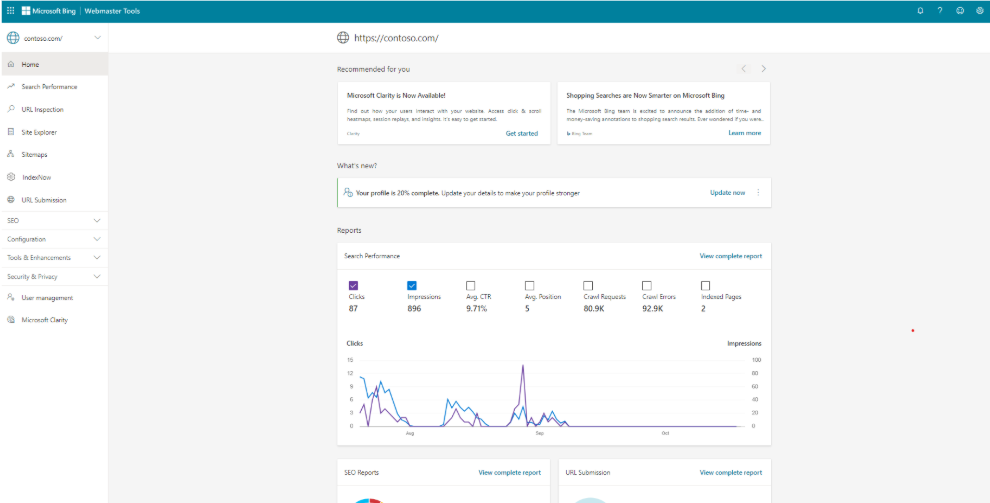
Task: Click the Webmaster Tools title in header
Action: tap(113, 11)
